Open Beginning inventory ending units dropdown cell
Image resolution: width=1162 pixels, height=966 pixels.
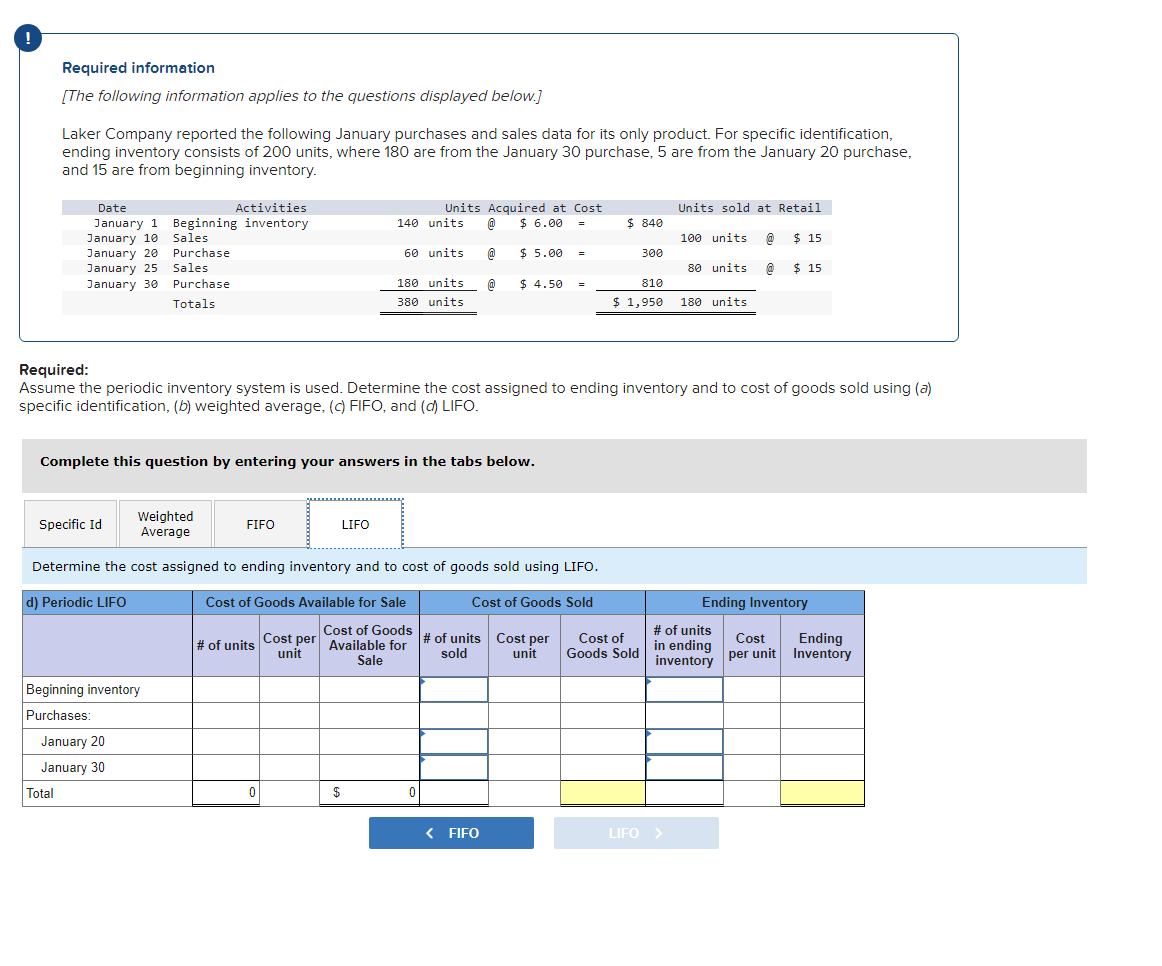tap(684, 690)
